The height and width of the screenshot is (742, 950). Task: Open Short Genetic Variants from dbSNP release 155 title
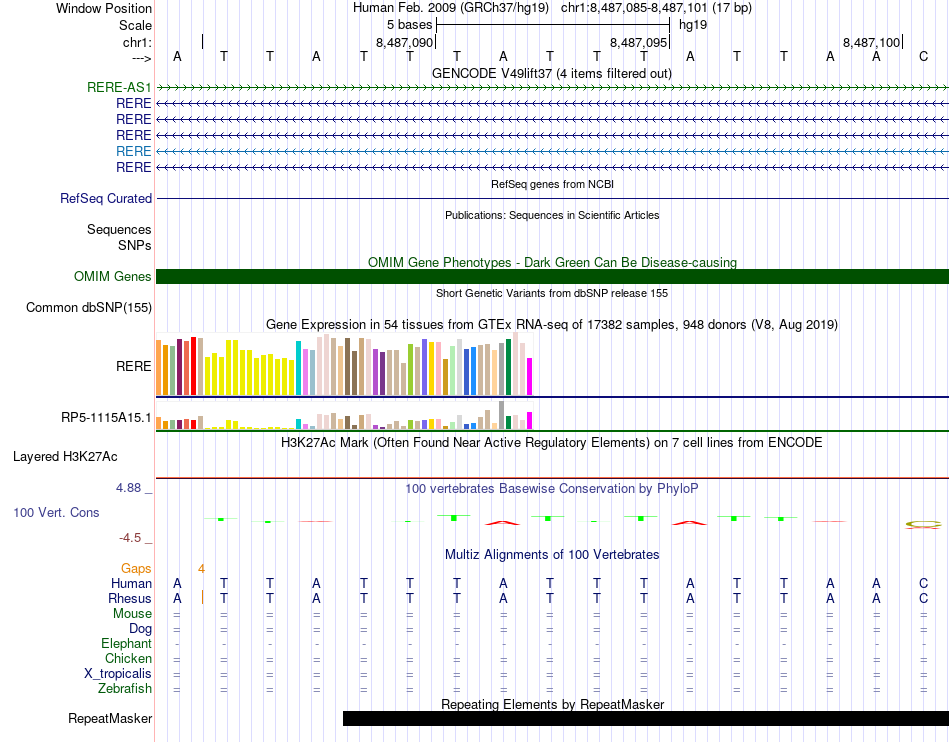pyautogui.click(x=552, y=293)
